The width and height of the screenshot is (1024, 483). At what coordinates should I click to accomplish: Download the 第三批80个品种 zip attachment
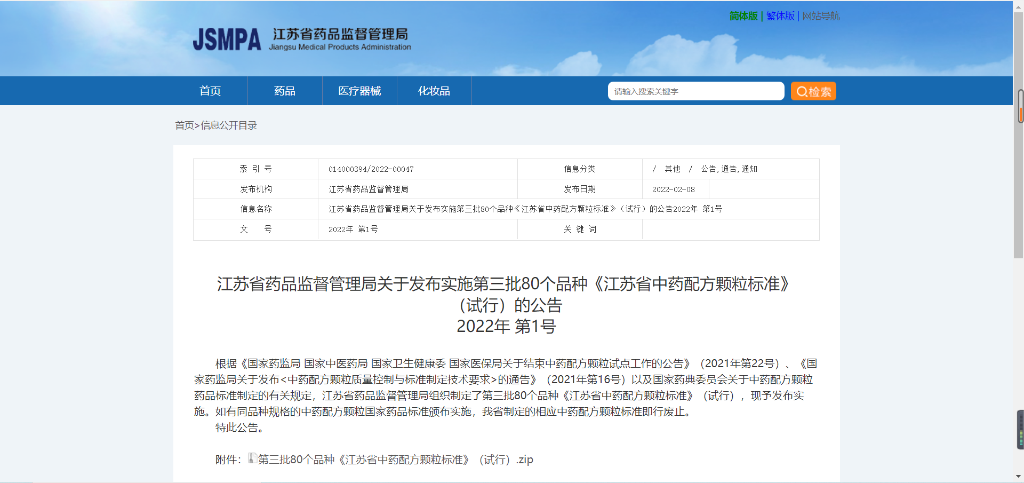pos(397,460)
